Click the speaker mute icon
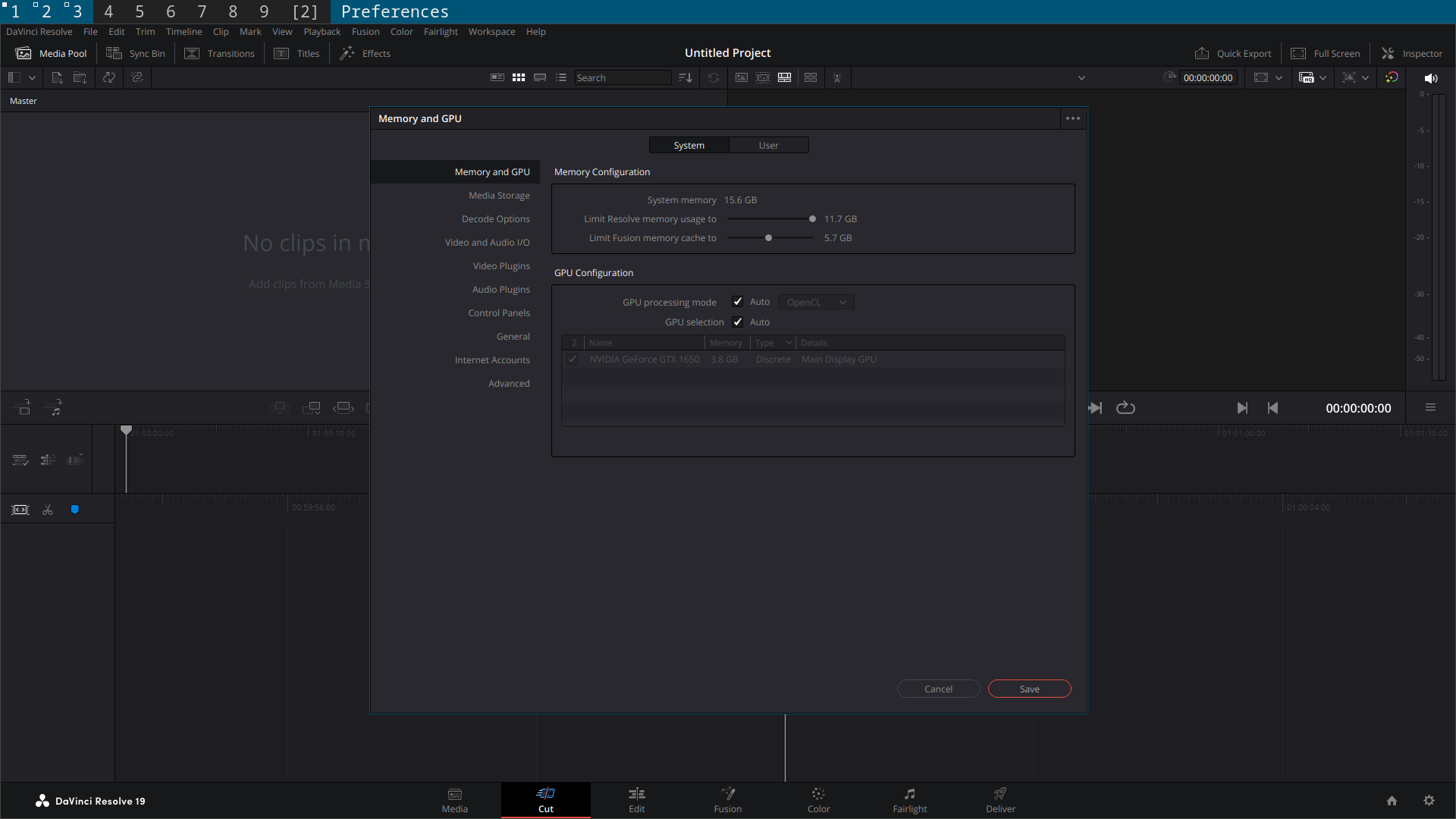The height and width of the screenshot is (819, 1456). coord(1431,78)
